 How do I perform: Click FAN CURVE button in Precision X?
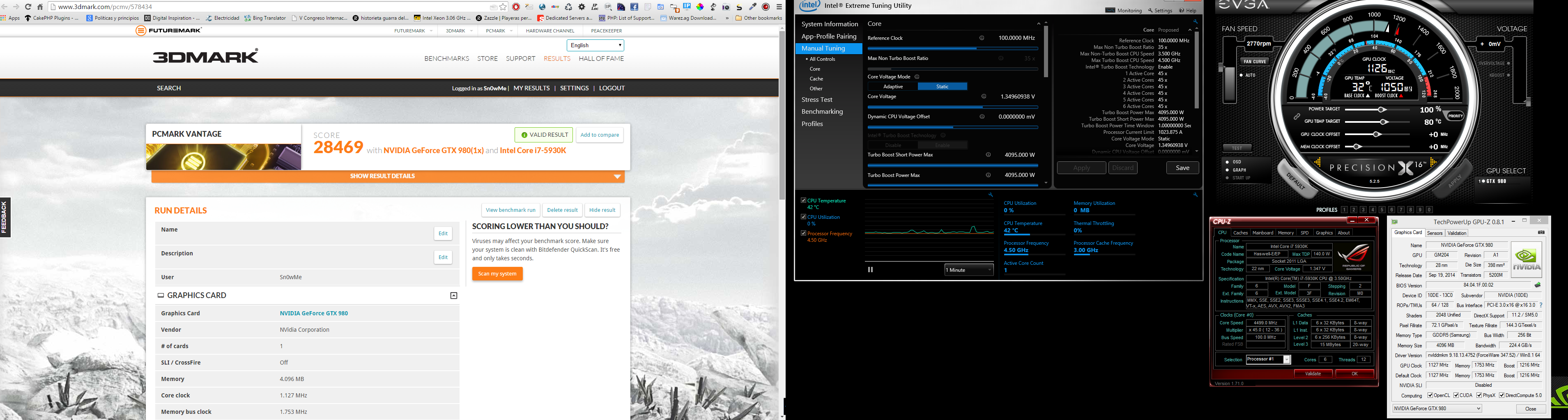(x=1255, y=62)
